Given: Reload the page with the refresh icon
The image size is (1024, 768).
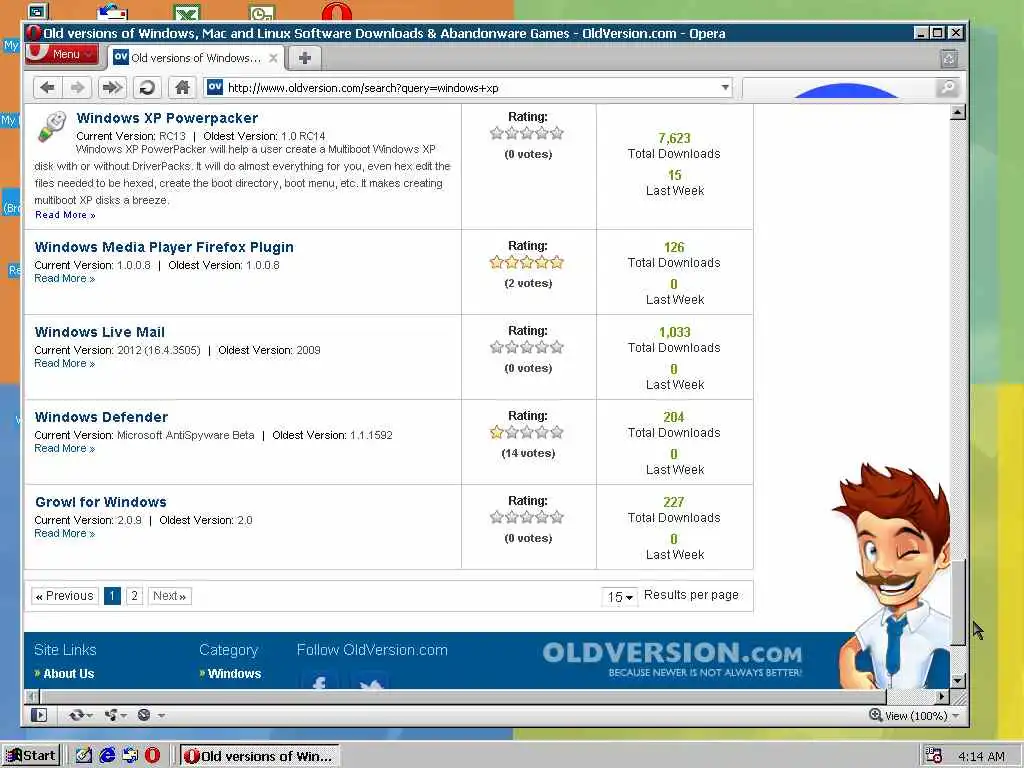Looking at the screenshot, I should 148,88.
